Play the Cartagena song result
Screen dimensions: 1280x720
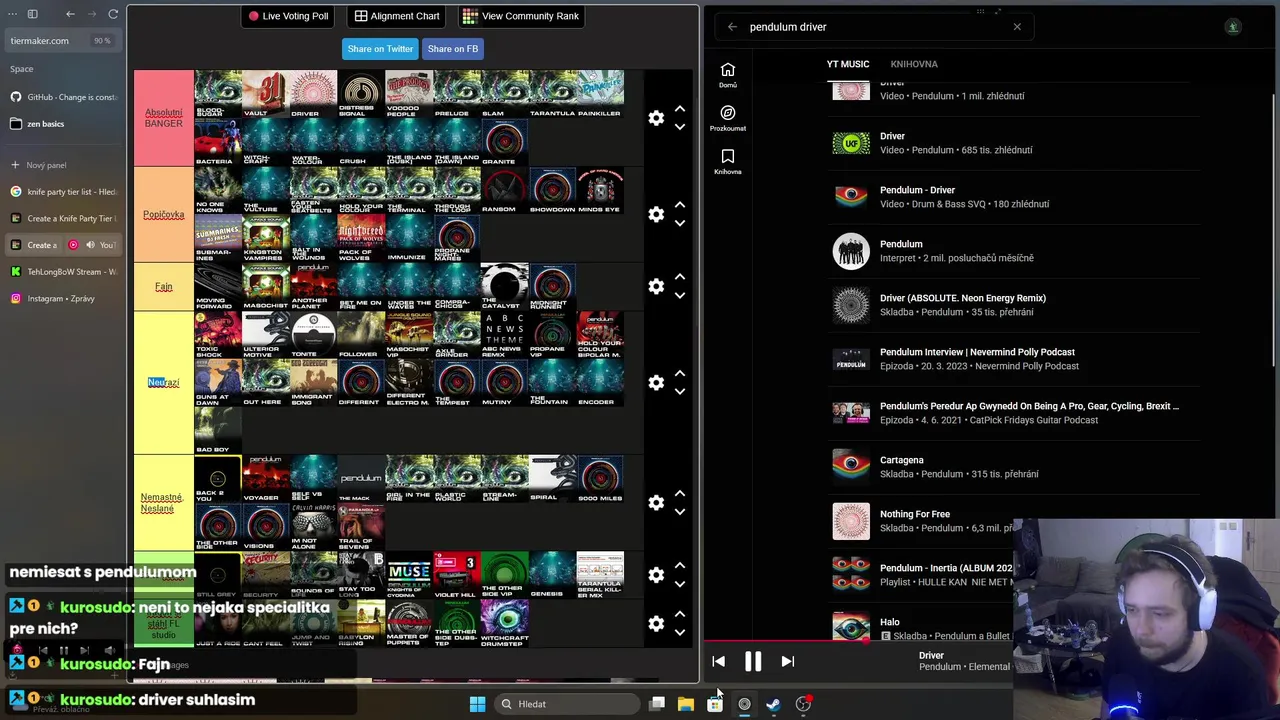click(x=1012, y=467)
